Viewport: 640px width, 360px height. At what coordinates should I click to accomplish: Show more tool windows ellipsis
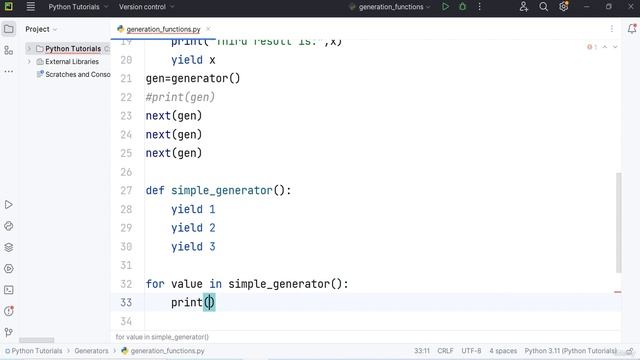(x=9, y=71)
